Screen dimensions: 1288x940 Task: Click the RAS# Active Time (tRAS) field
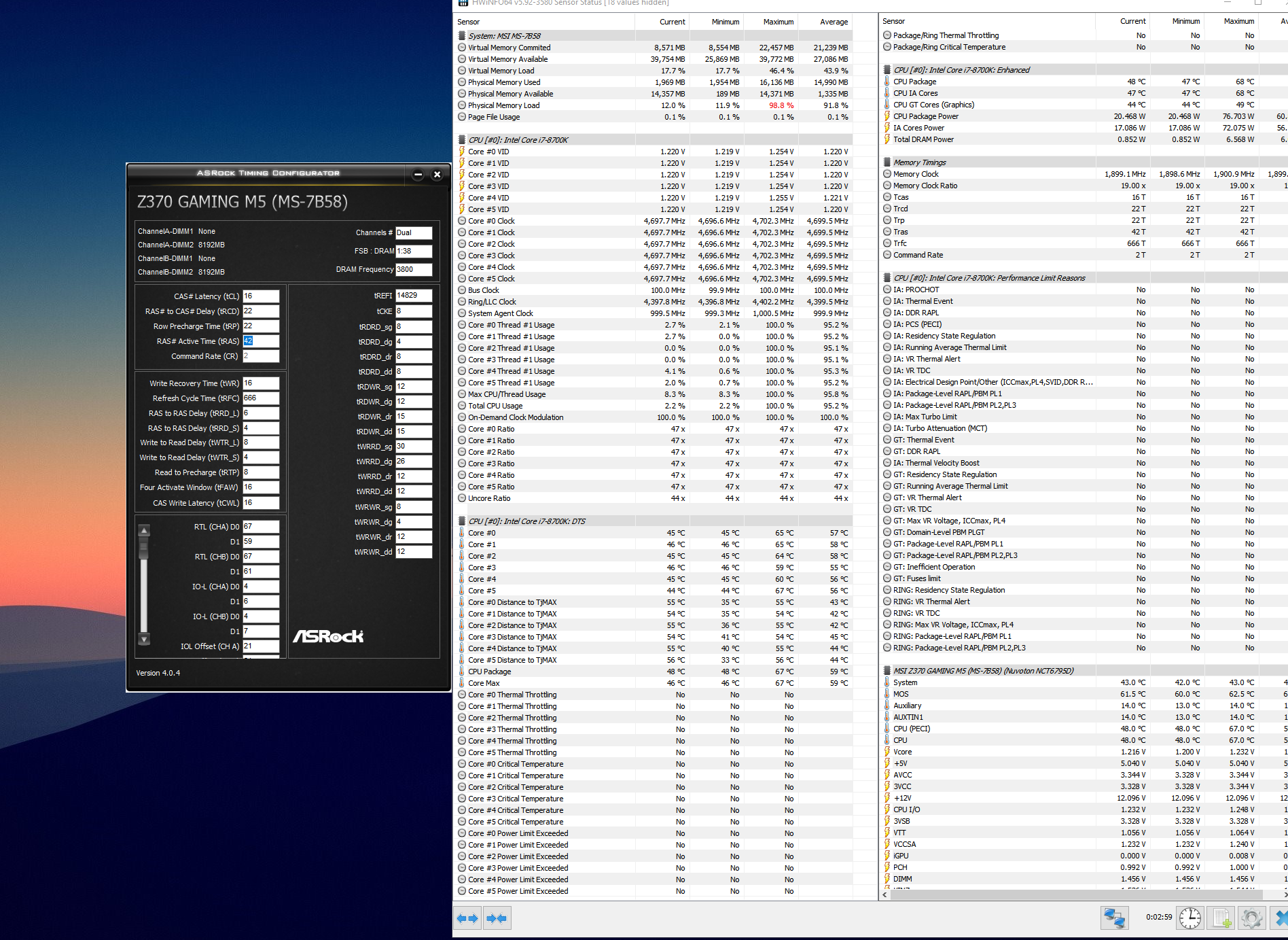pos(261,341)
